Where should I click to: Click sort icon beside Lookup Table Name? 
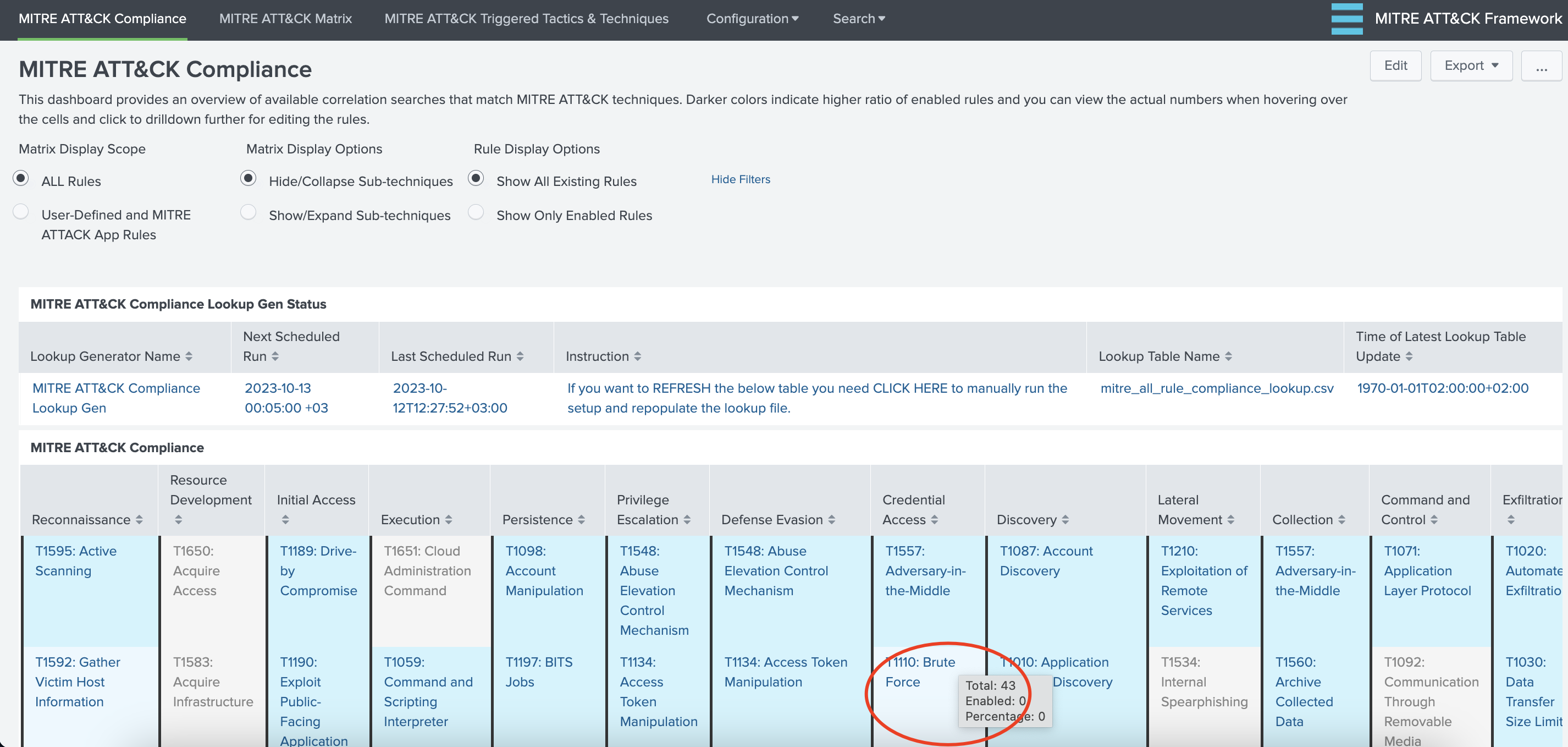1228,357
